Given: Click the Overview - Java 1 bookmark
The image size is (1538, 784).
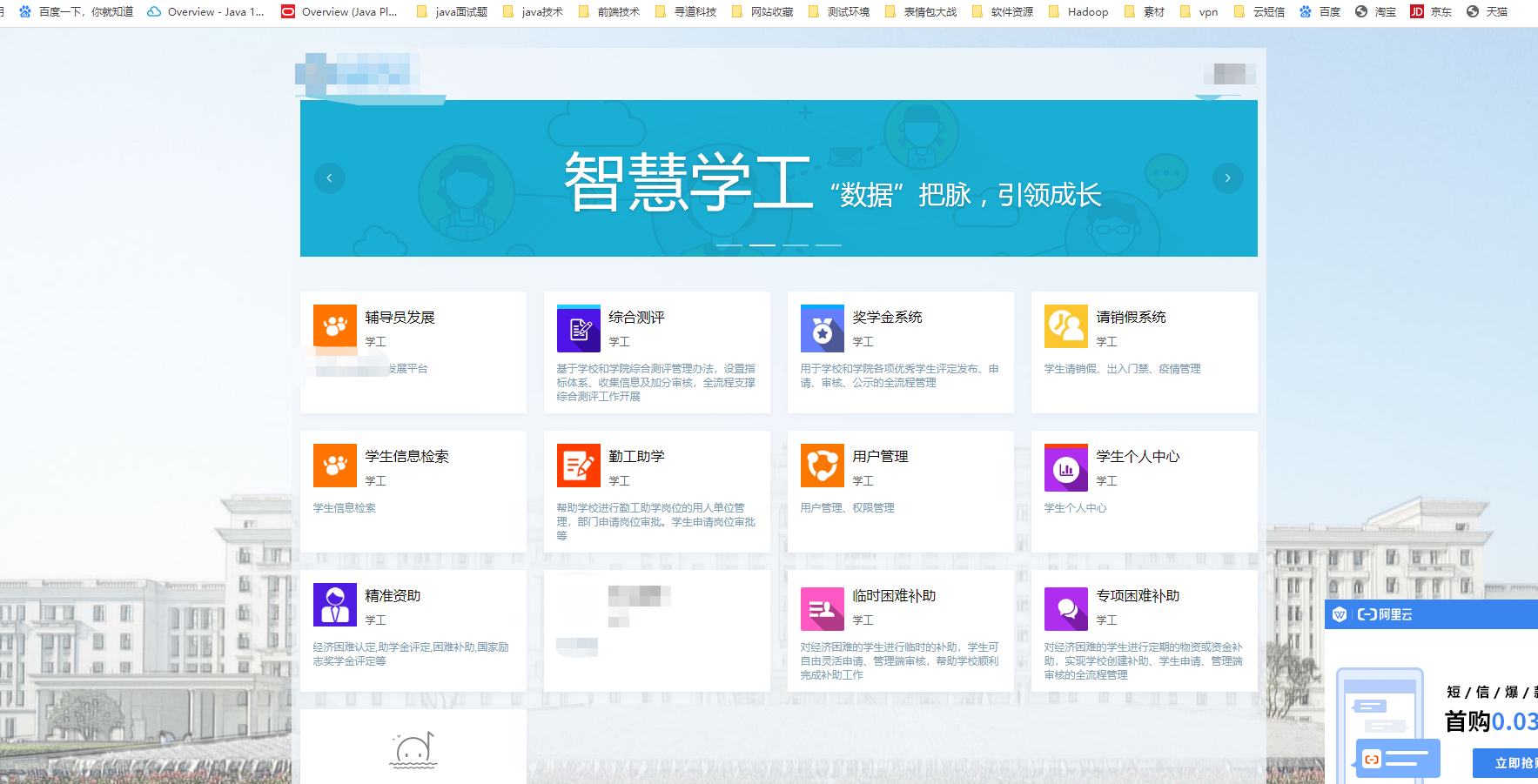Looking at the screenshot, I should point(205,11).
